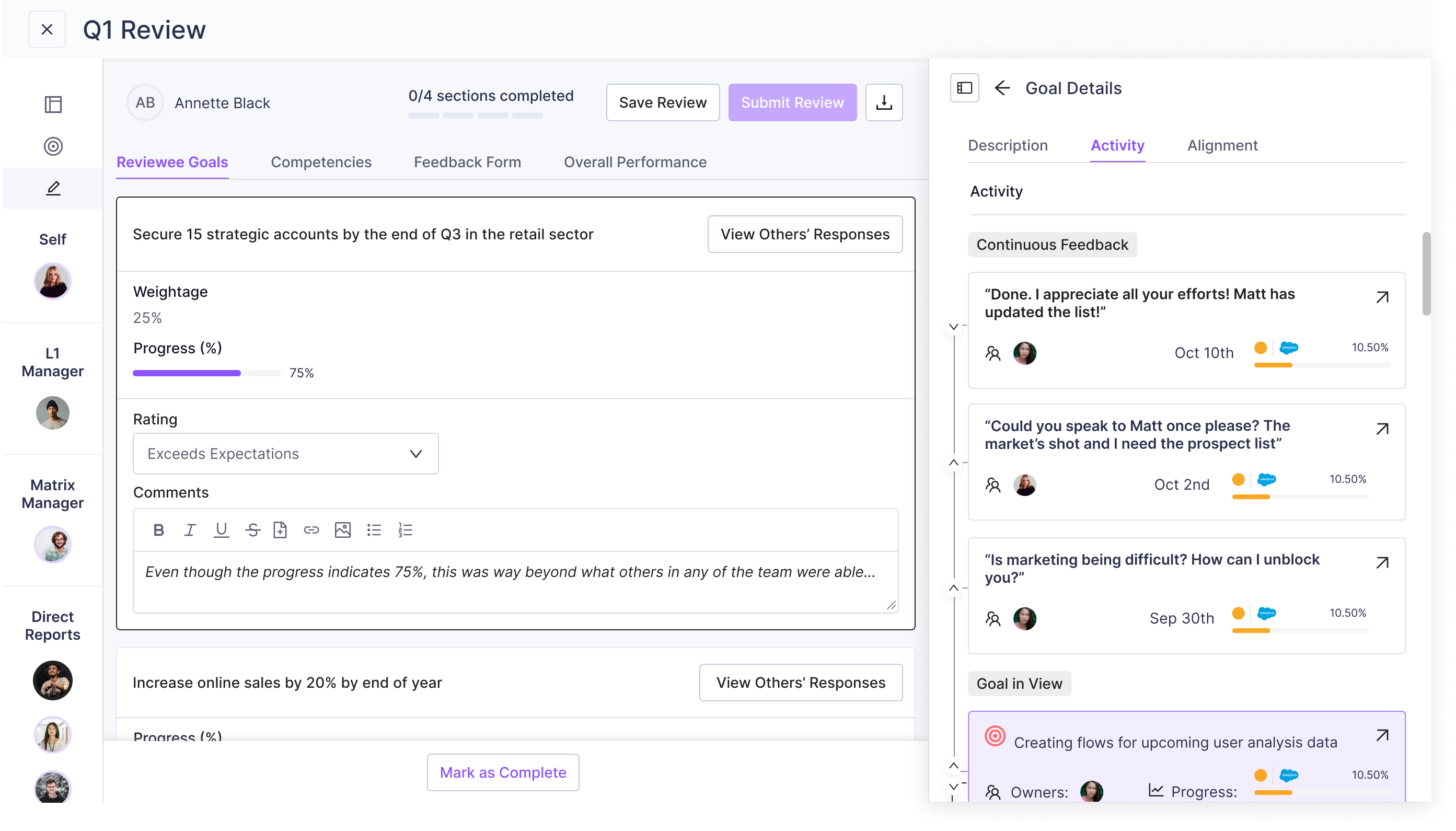Click the Goal Details panel scrollbar

click(x=1426, y=274)
